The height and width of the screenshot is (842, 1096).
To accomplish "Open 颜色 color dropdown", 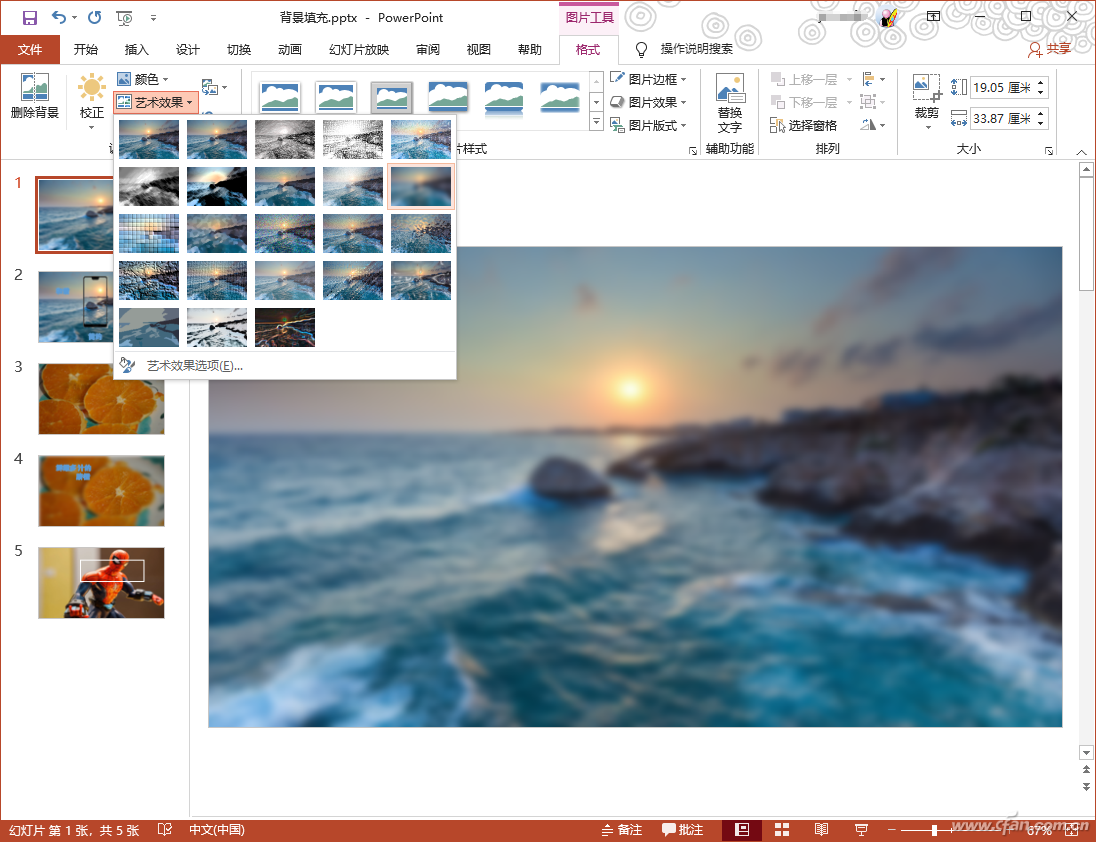I will (143, 79).
